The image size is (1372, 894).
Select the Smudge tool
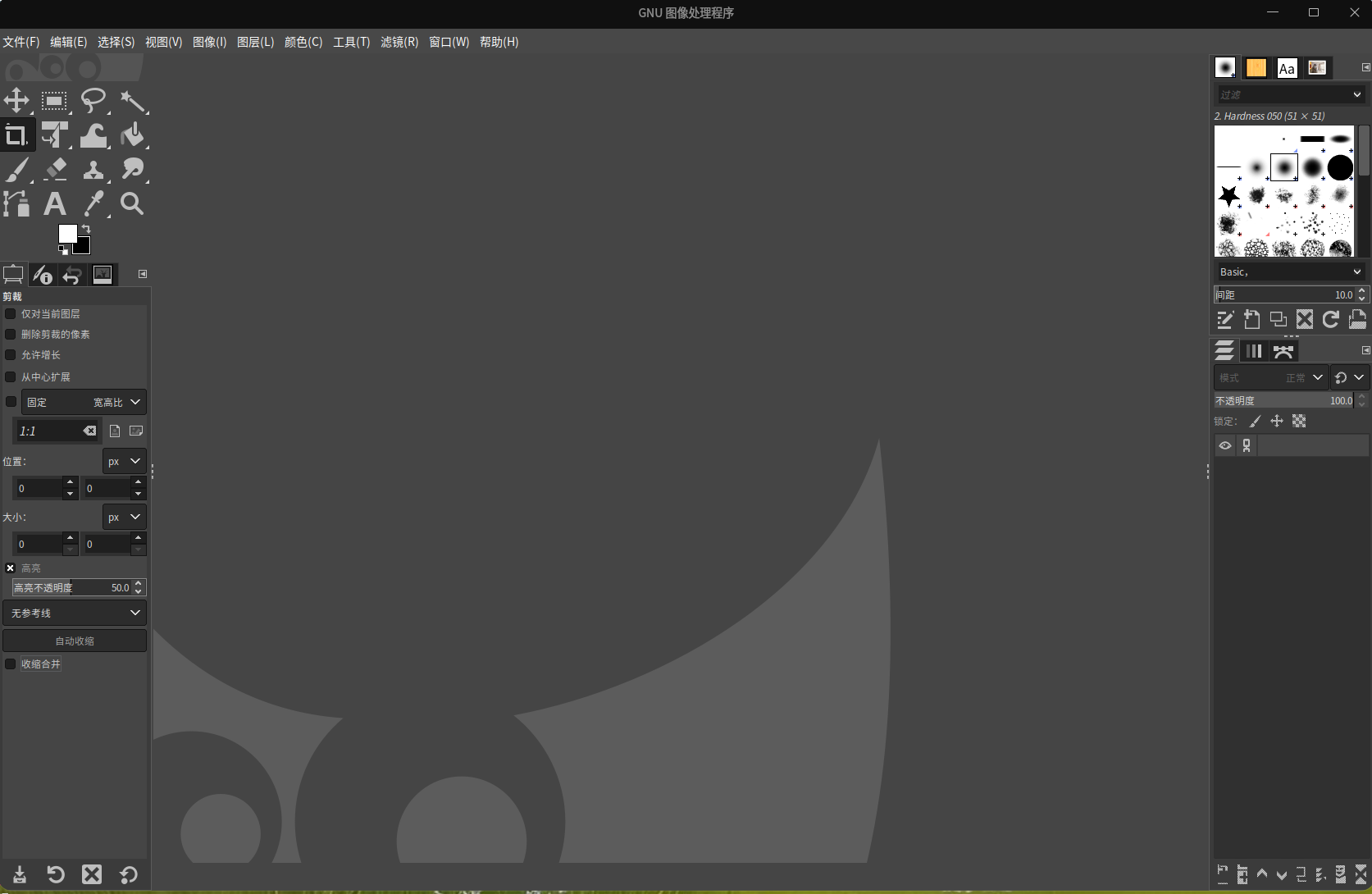[132, 170]
